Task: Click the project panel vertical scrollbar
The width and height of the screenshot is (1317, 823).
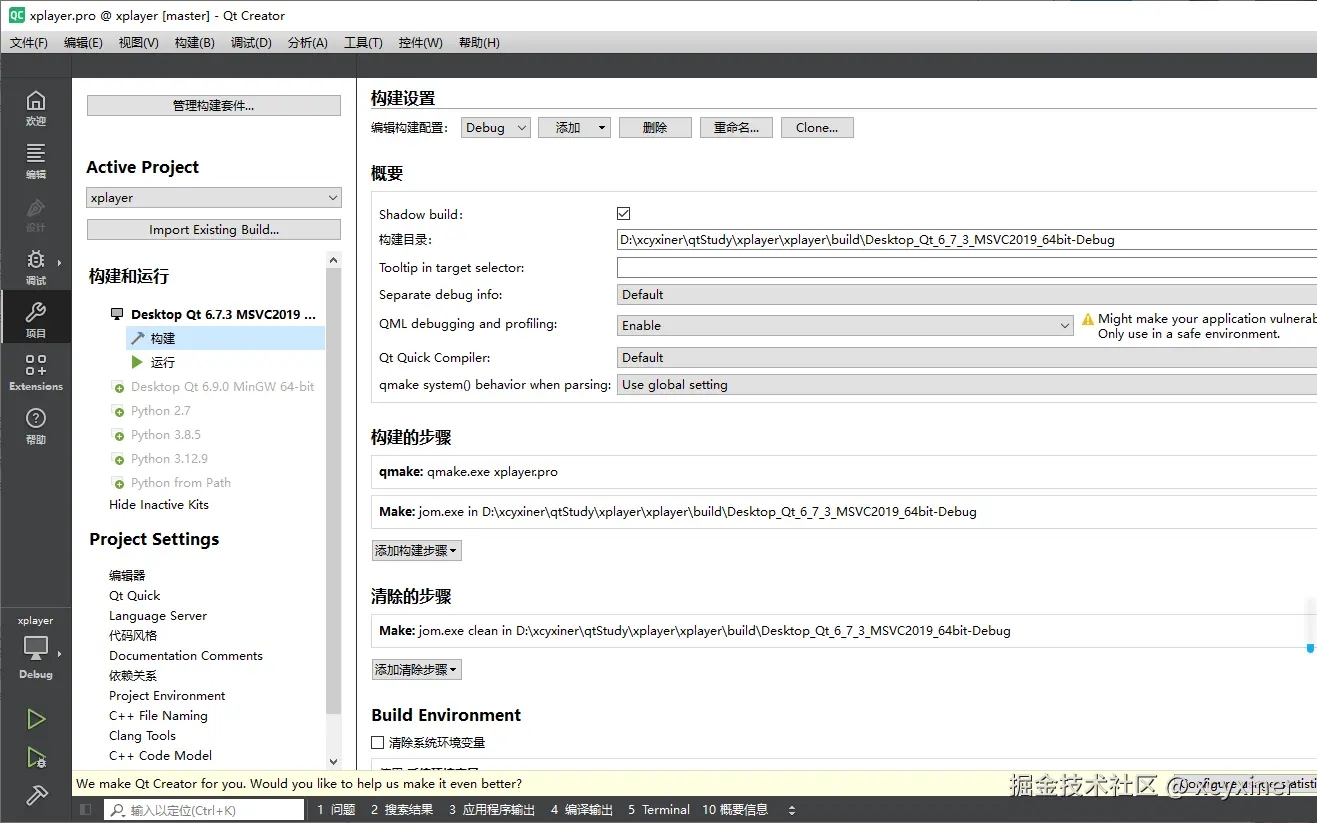Action: pos(334,490)
